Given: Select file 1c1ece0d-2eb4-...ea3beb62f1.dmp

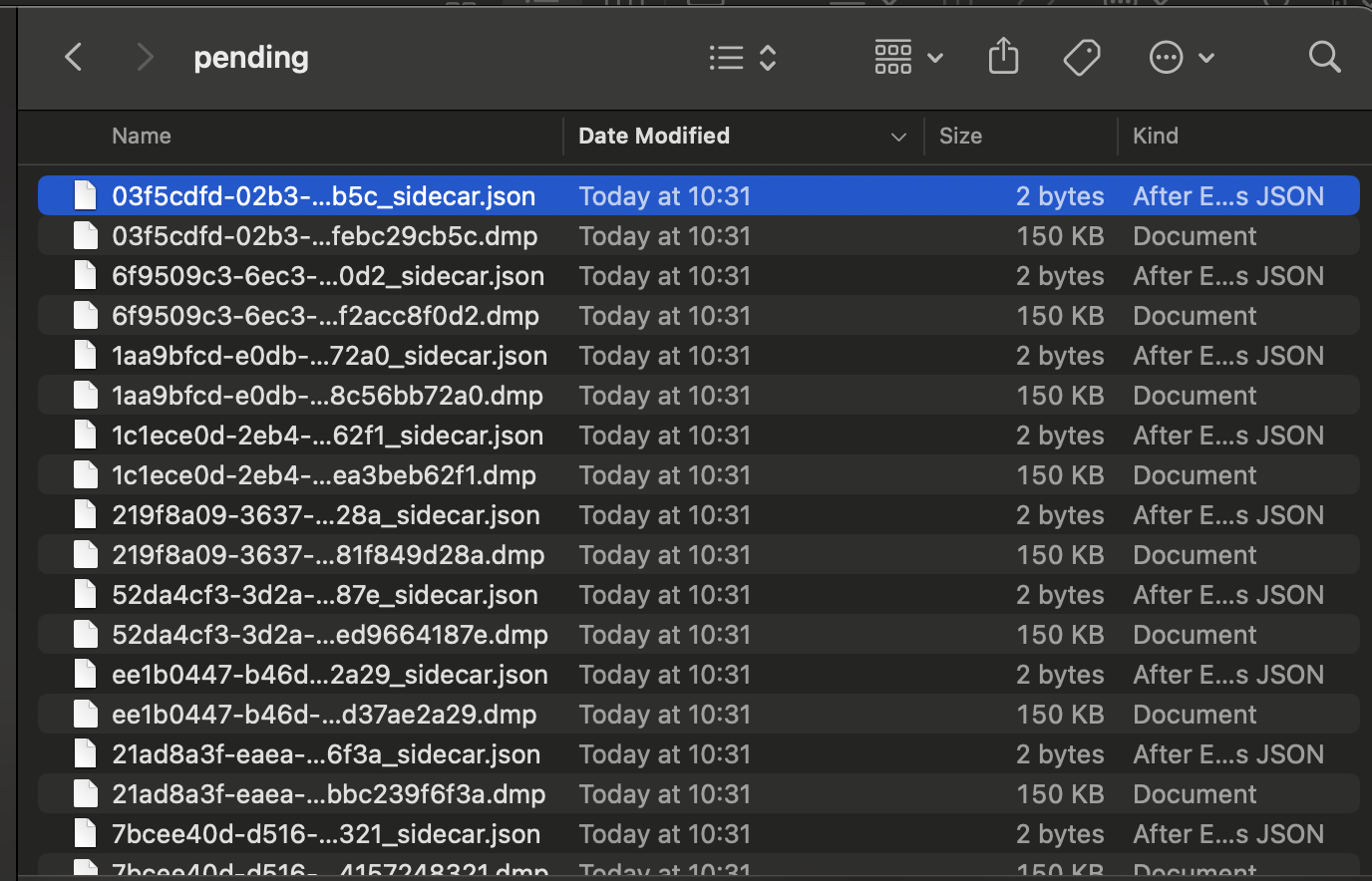Looking at the screenshot, I should pyautogui.click(x=699, y=474).
